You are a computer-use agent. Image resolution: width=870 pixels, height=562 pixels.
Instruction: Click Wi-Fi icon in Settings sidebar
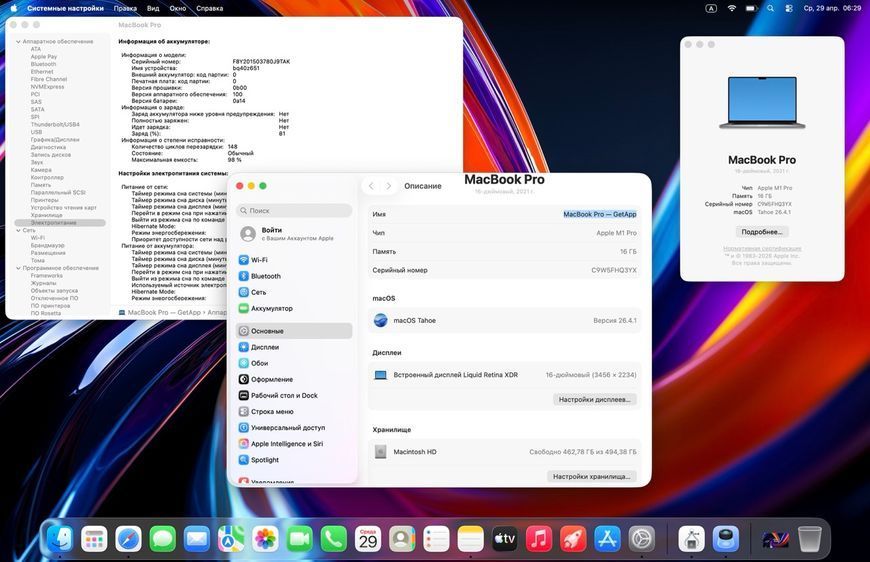pos(244,260)
